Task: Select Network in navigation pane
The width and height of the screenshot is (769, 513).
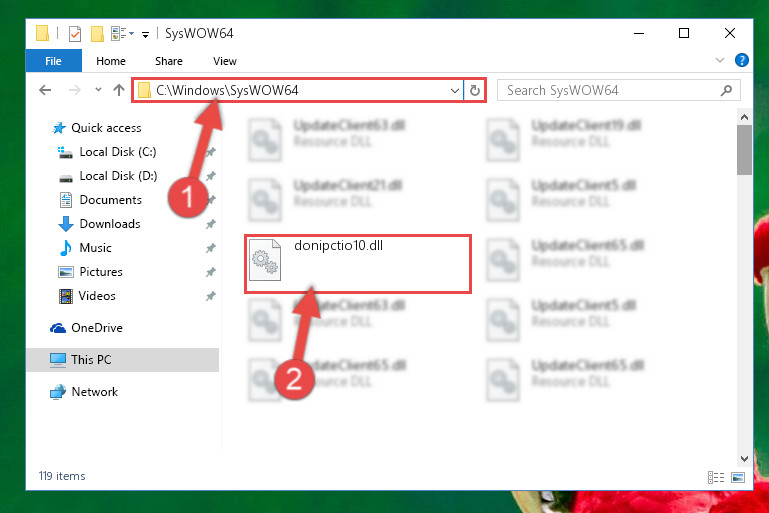Action: pos(95,392)
